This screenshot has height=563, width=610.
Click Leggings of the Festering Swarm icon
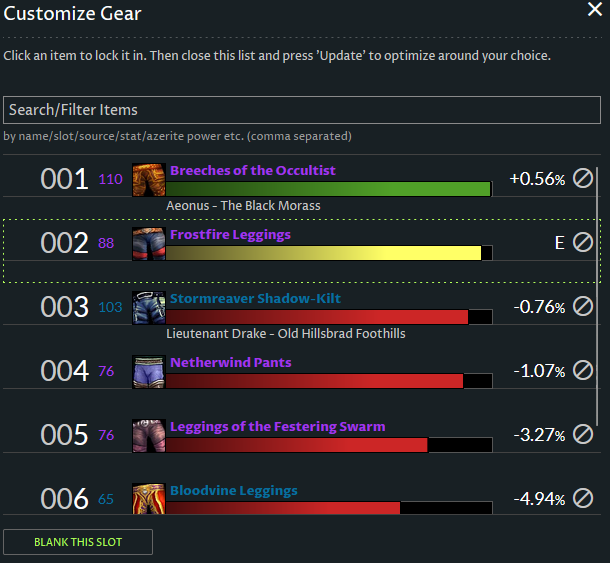(148, 435)
